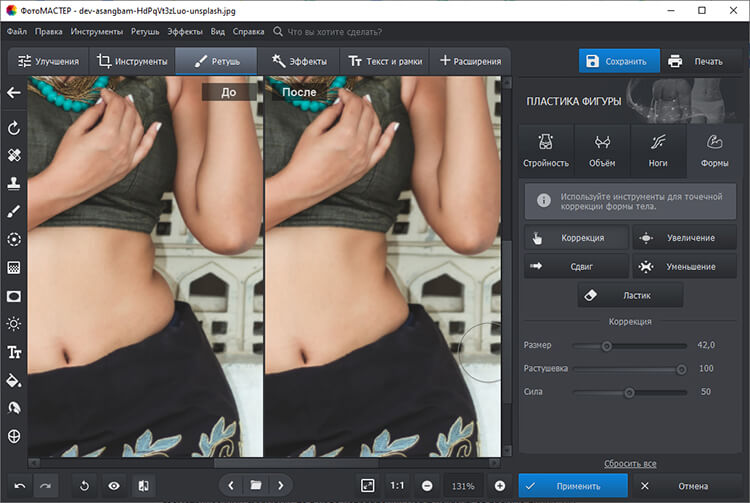Select the healing bandage tool
Image resolution: width=750 pixels, height=503 pixels.
click(14, 156)
